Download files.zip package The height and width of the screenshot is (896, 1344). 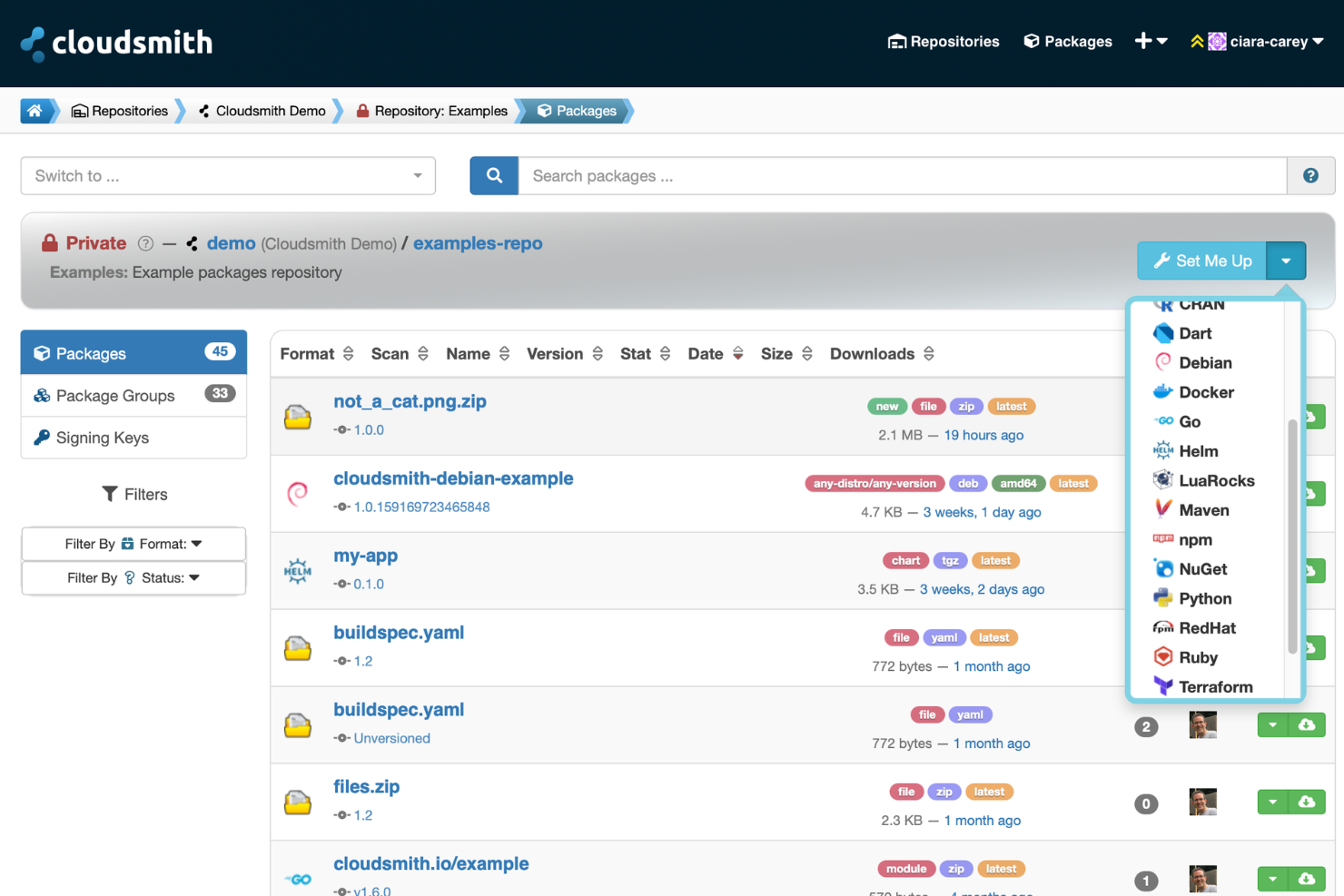tap(1307, 802)
